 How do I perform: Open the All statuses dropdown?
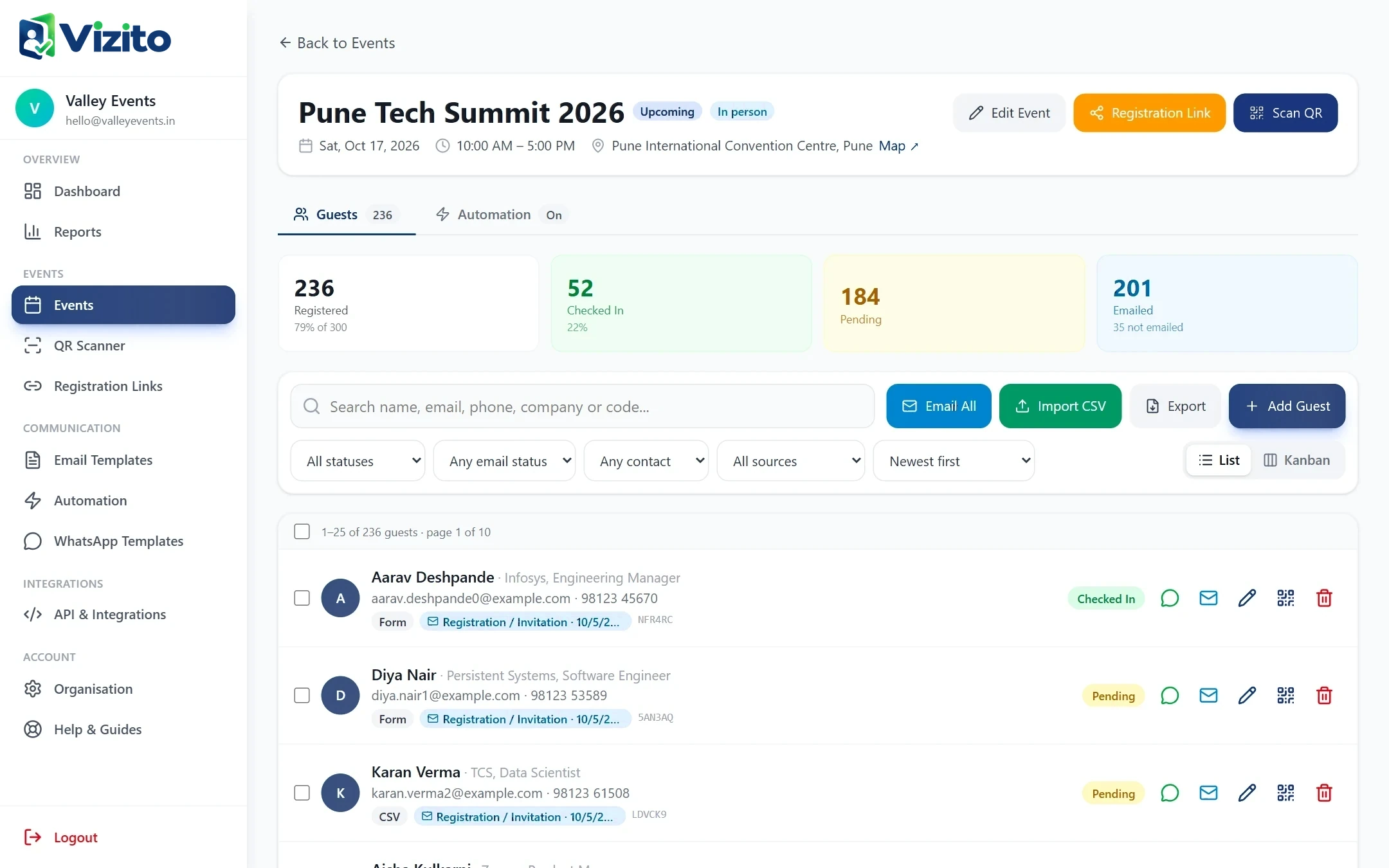tap(358, 461)
